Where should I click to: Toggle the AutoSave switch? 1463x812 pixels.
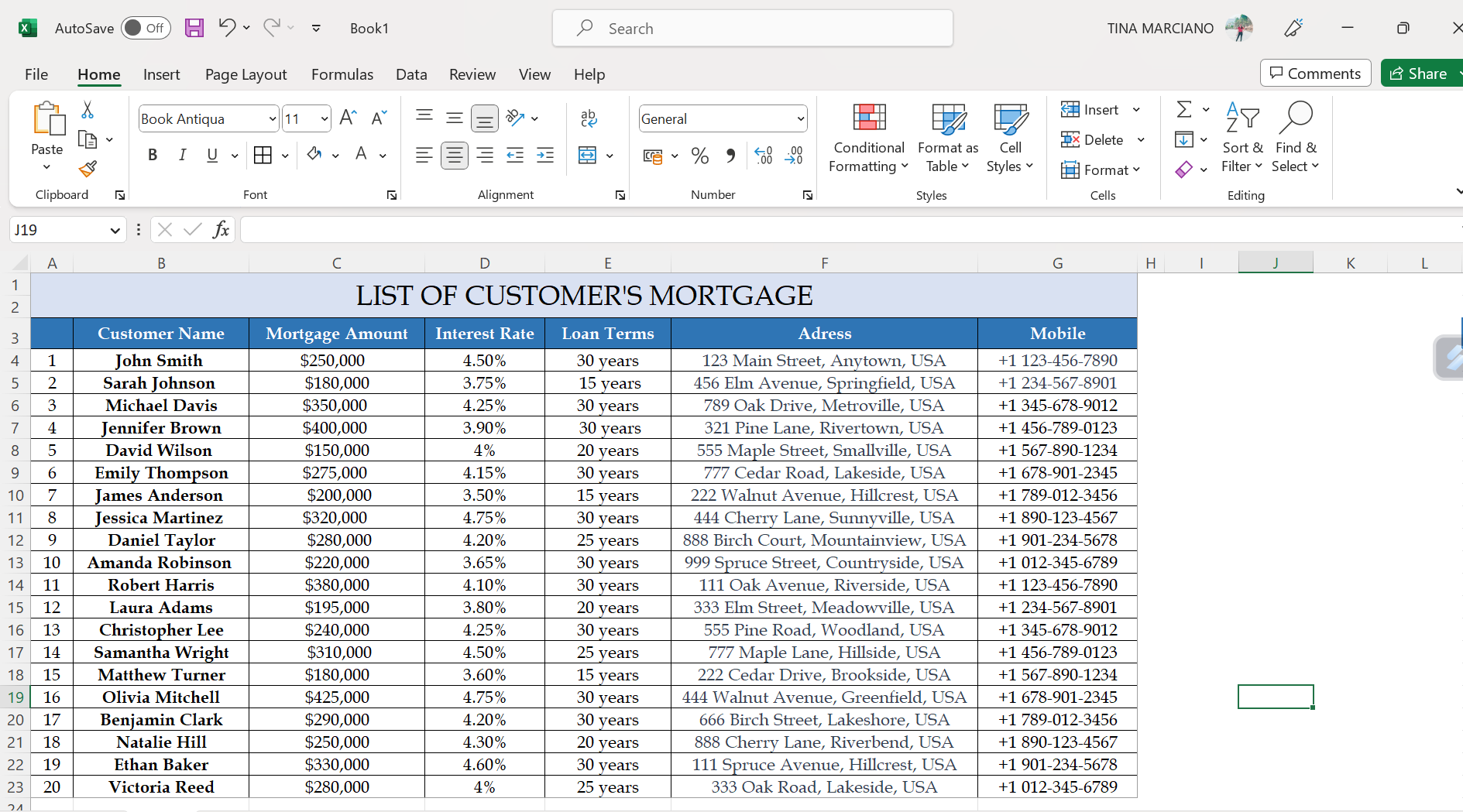coord(146,28)
